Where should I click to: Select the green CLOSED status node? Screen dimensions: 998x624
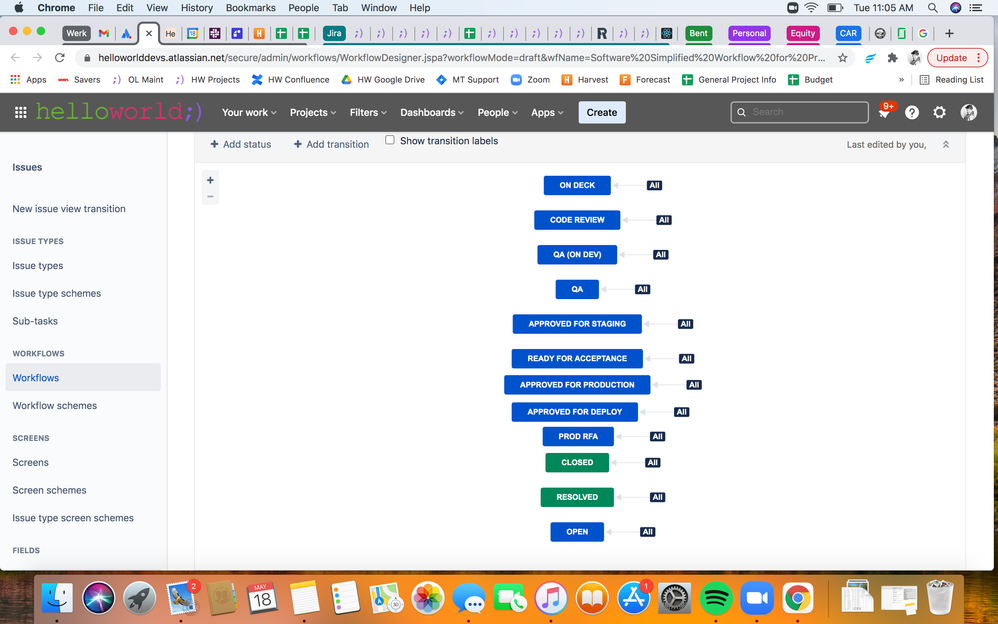[x=577, y=462]
